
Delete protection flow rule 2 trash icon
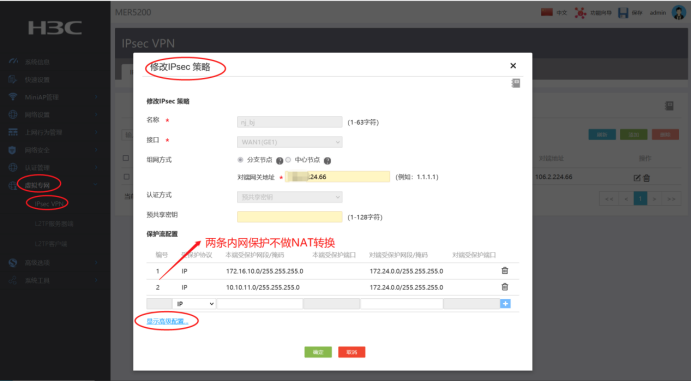[x=505, y=287]
